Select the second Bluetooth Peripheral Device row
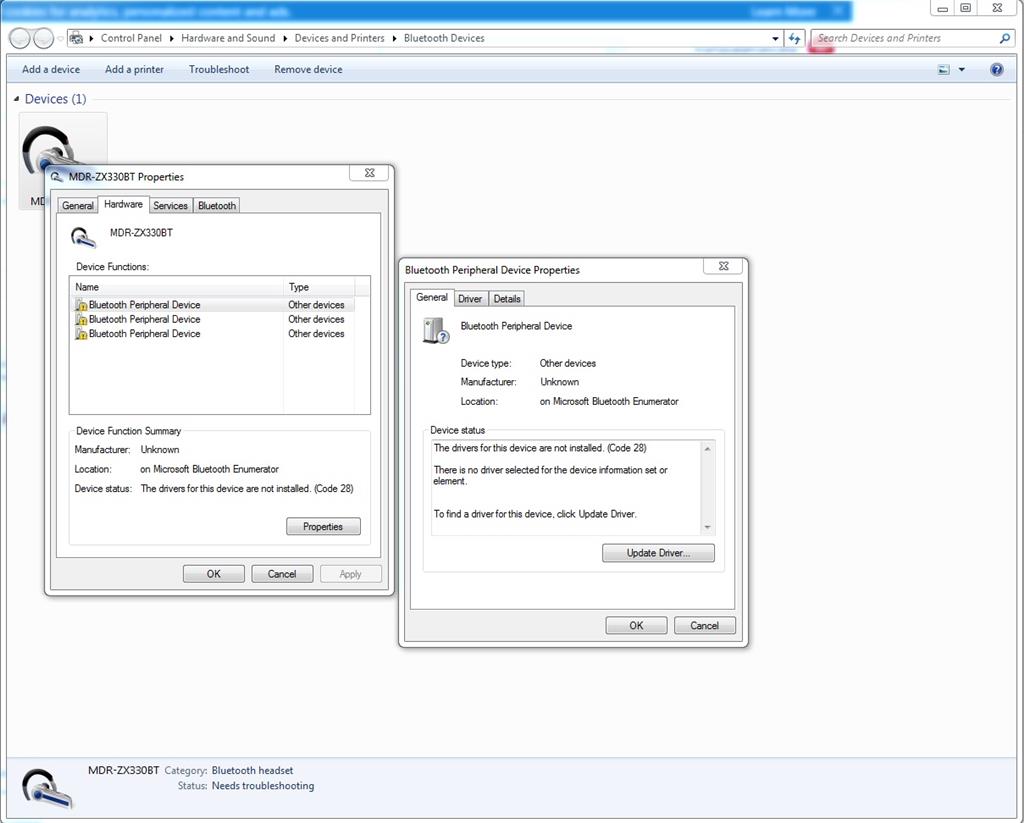 coord(212,319)
